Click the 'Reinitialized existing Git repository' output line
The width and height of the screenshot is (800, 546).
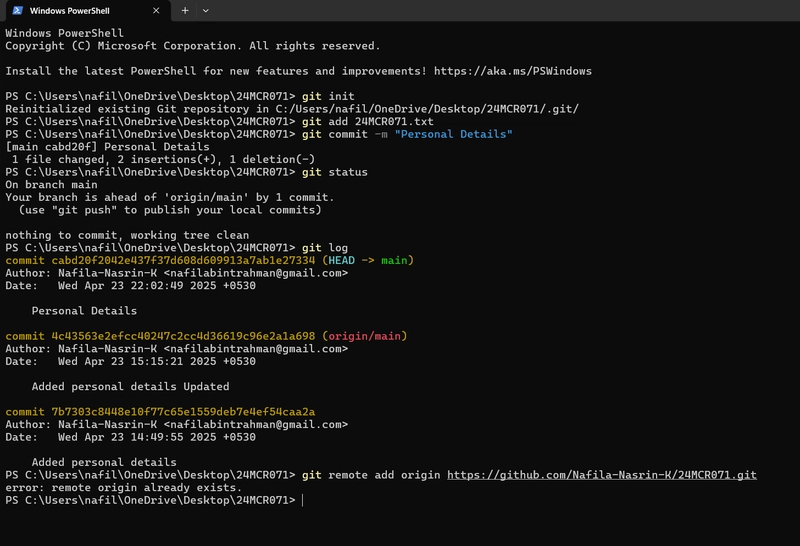click(292, 109)
